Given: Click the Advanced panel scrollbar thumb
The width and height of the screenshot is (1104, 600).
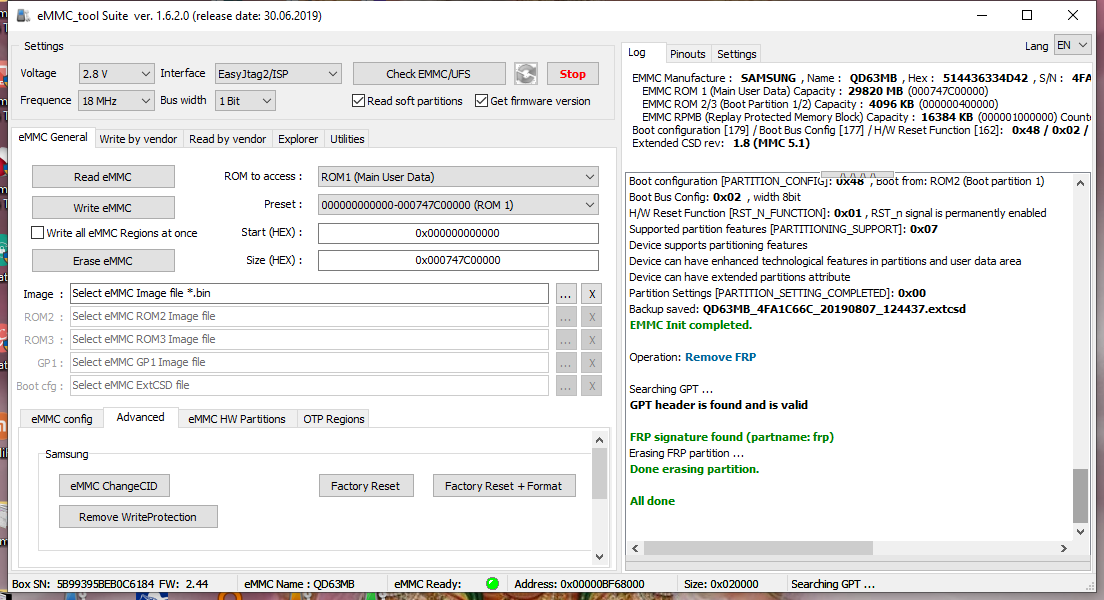Looking at the screenshot, I should click(599, 474).
